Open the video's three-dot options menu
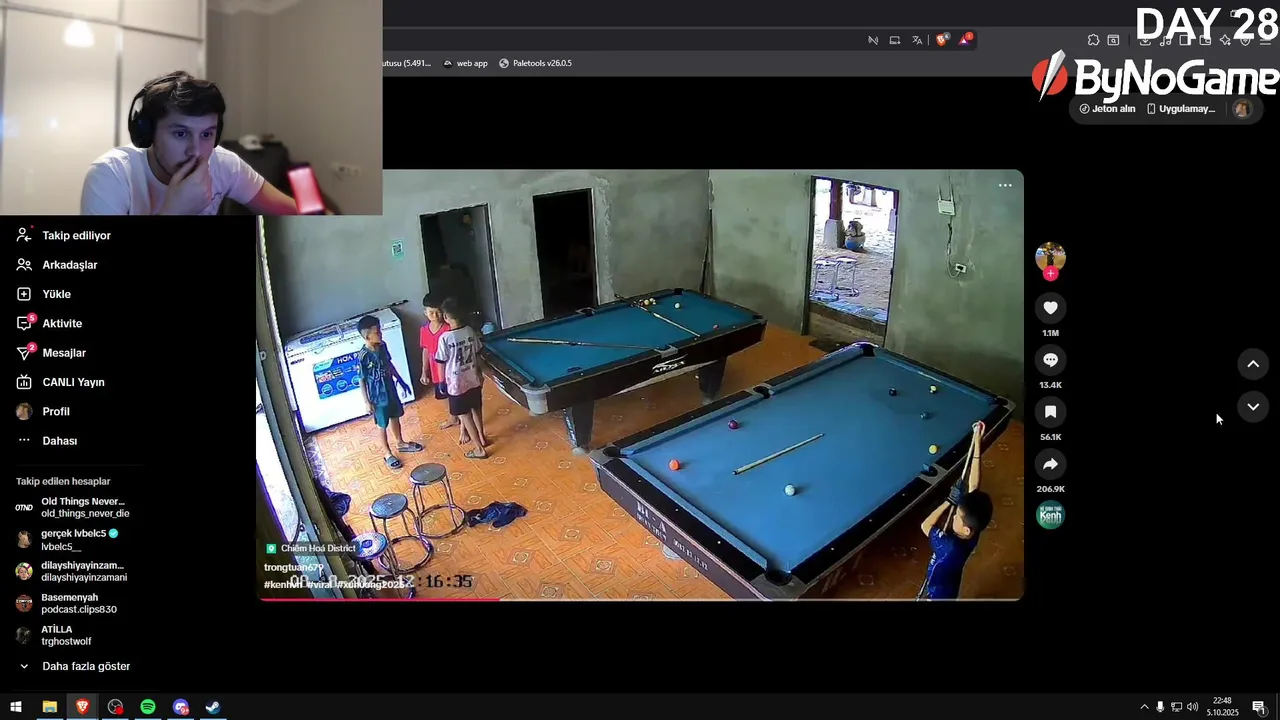Viewport: 1280px width, 720px height. [x=1005, y=185]
